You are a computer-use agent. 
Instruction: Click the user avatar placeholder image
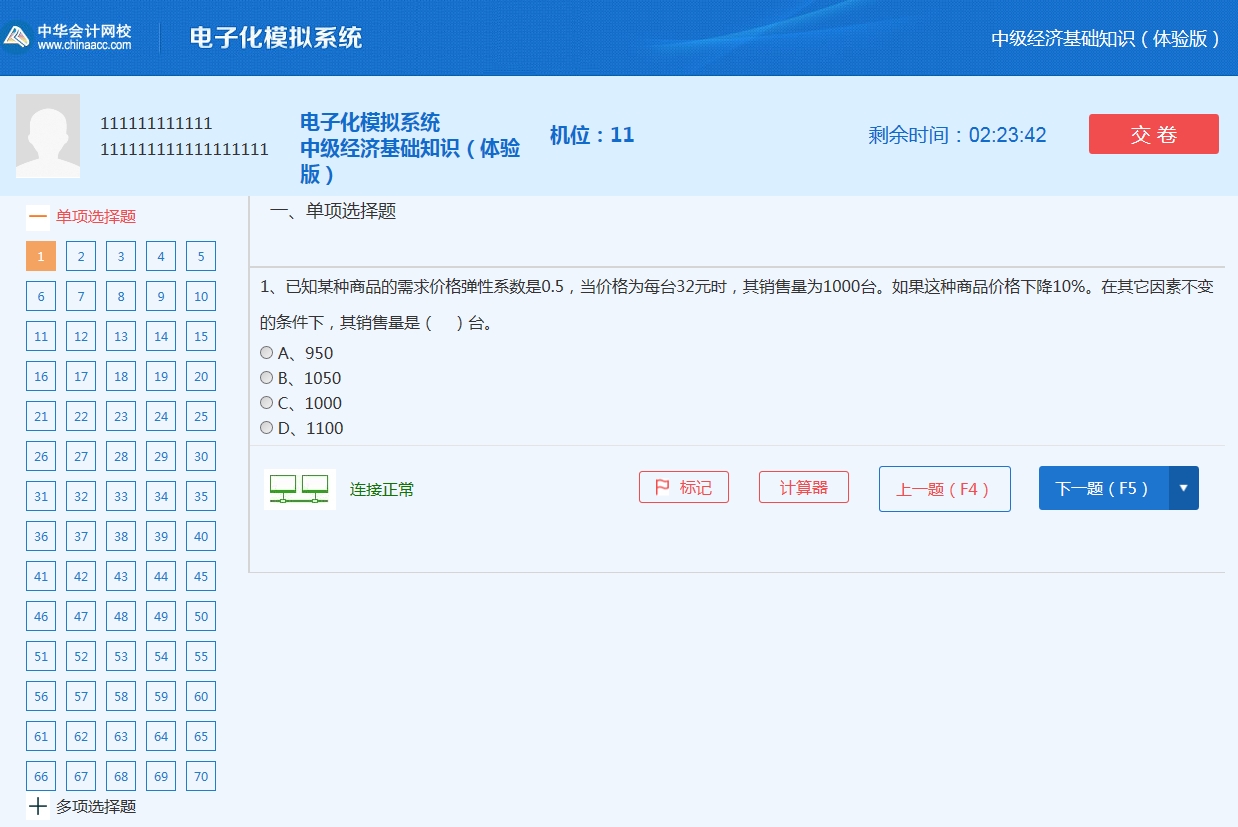48,134
